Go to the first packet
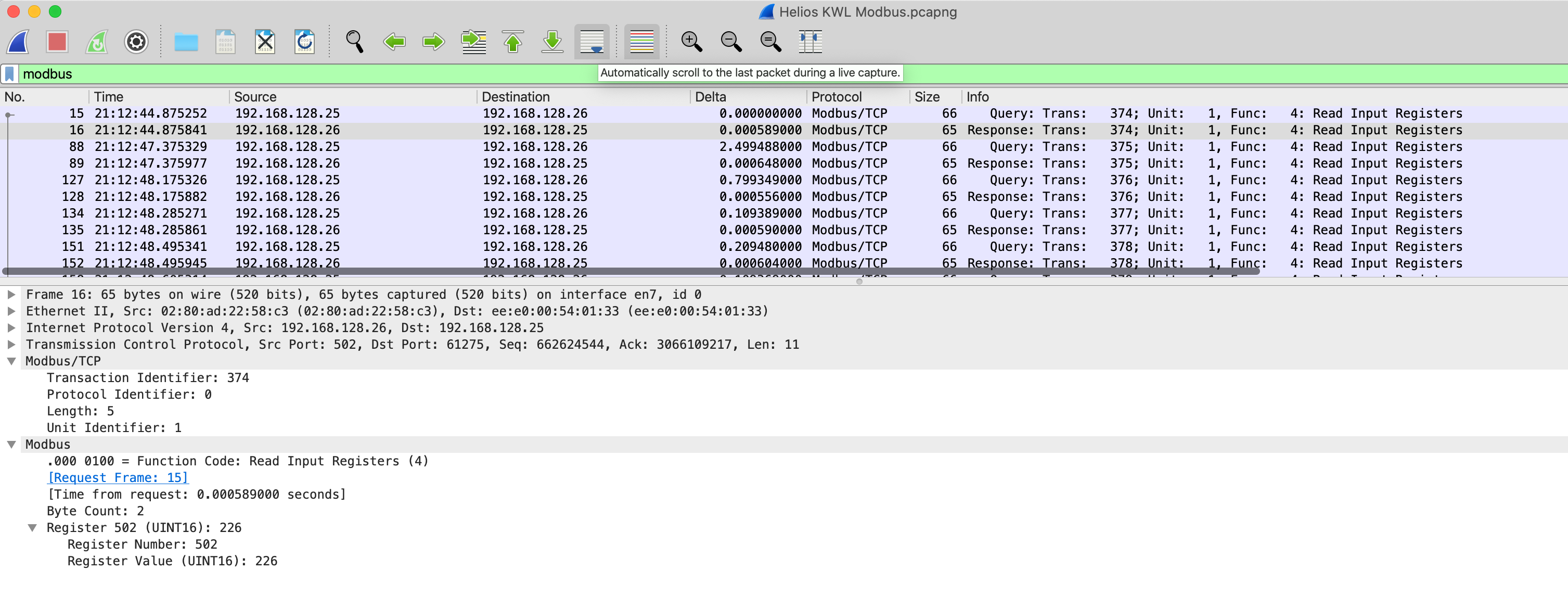This screenshot has width=1568, height=608. pyautogui.click(x=512, y=42)
